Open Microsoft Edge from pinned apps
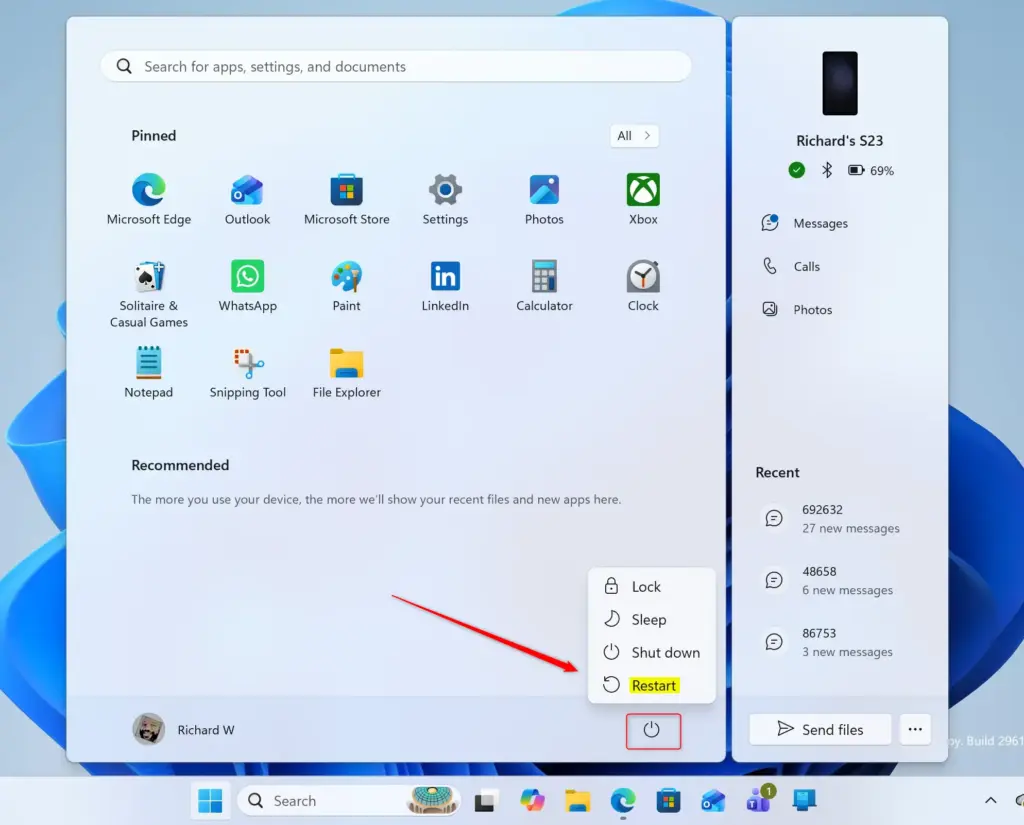Viewport: 1024px width, 825px height. (x=149, y=199)
